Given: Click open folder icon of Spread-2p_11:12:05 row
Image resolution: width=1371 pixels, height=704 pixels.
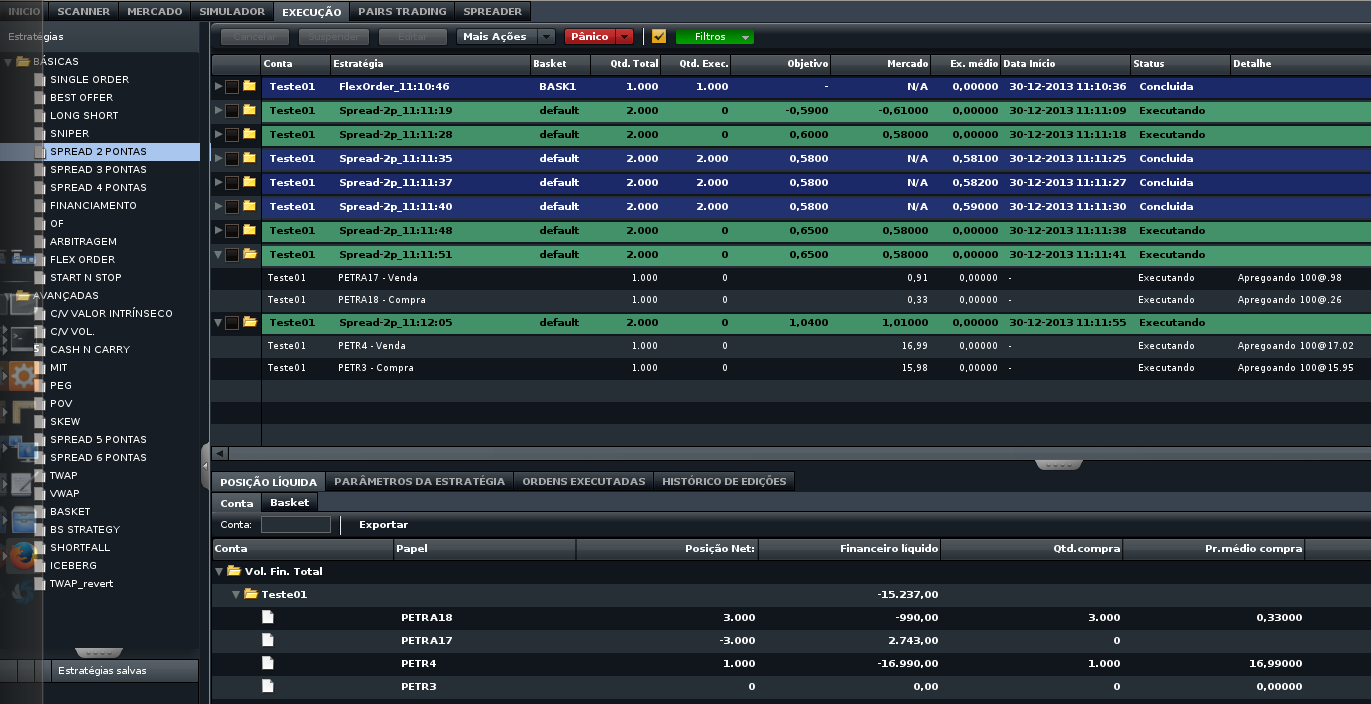Looking at the screenshot, I should tap(249, 322).
